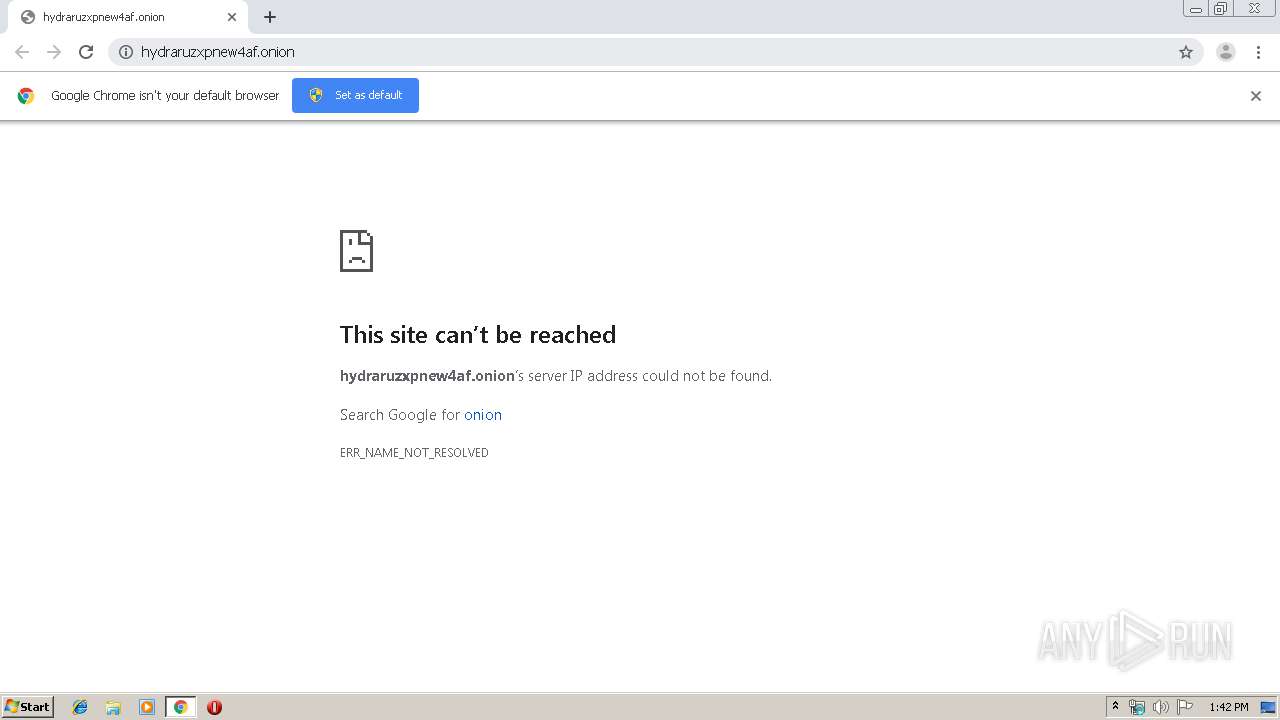The width and height of the screenshot is (1280, 720).
Task: Set Chrome as default browser
Action: click(x=355, y=95)
